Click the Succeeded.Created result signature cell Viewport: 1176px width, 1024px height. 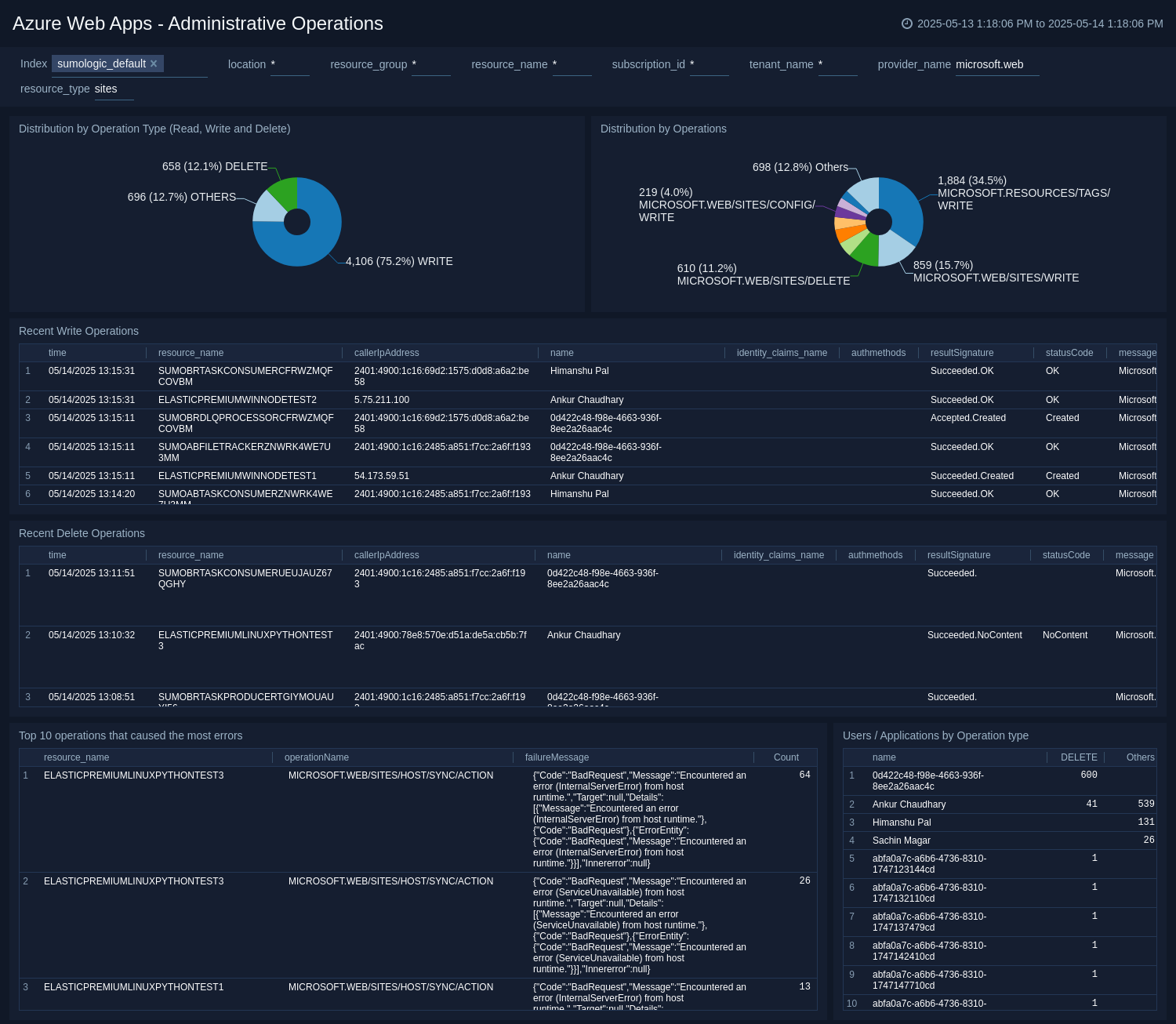pos(972,476)
